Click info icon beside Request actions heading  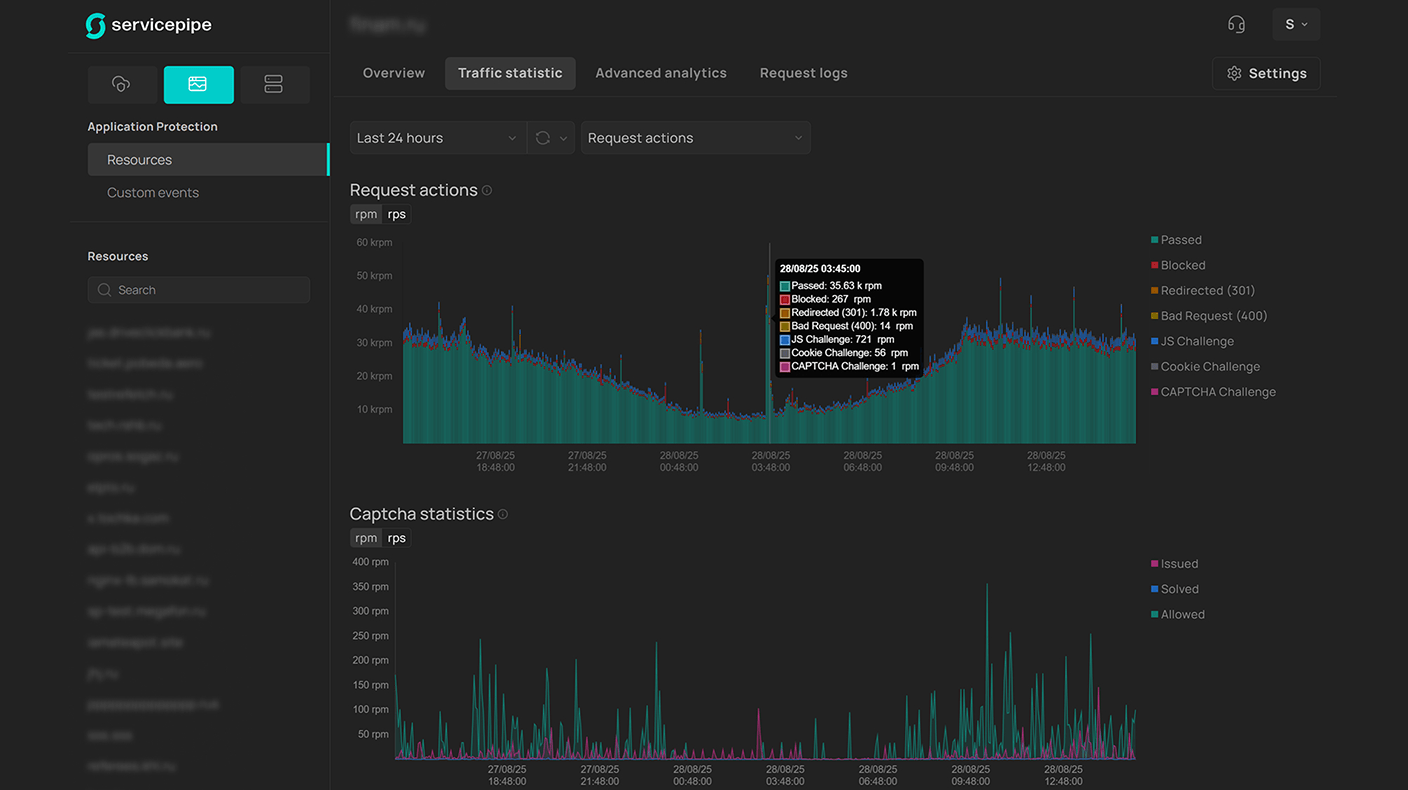tap(487, 190)
